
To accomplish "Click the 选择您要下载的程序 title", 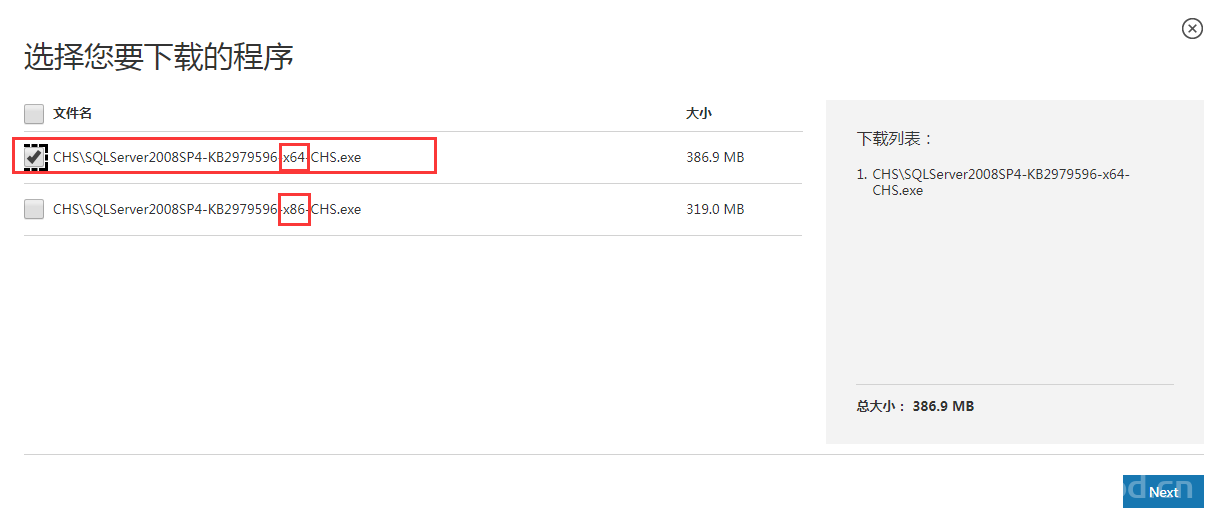I will click(158, 57).
